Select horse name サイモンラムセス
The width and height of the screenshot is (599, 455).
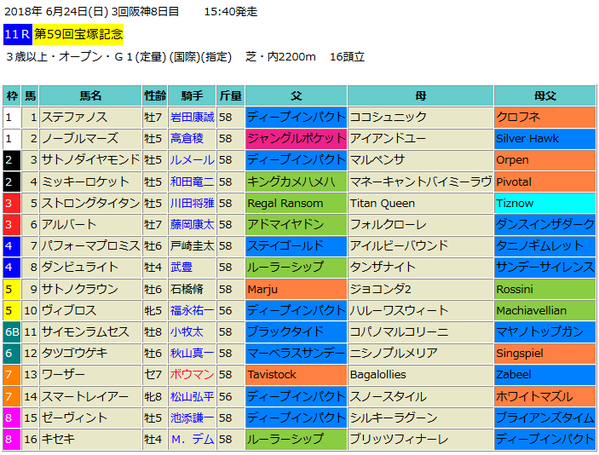85,332
